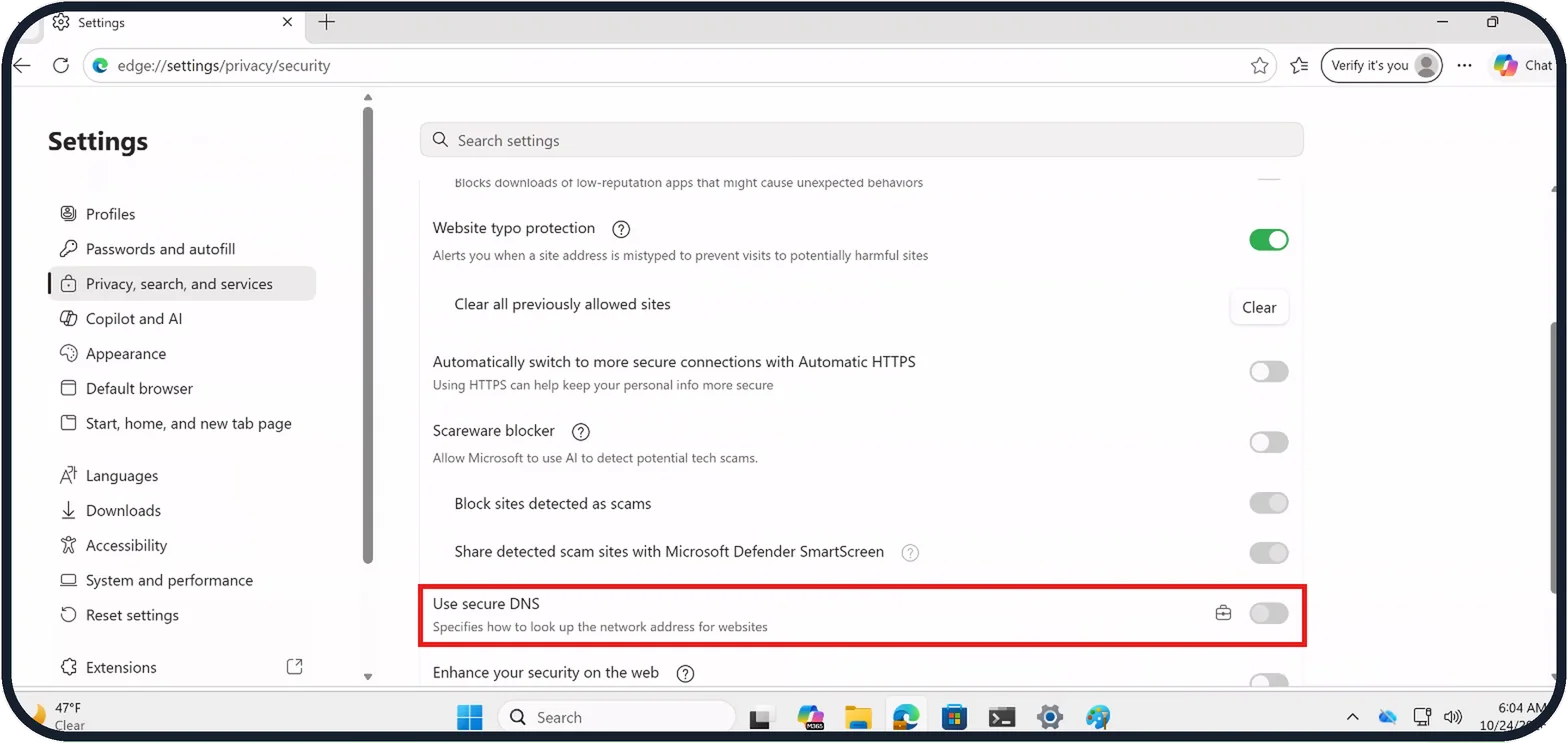Open a new tab with plus
Image resolution: width=1568 pixels, height=743 pixels.
[326, 22]
